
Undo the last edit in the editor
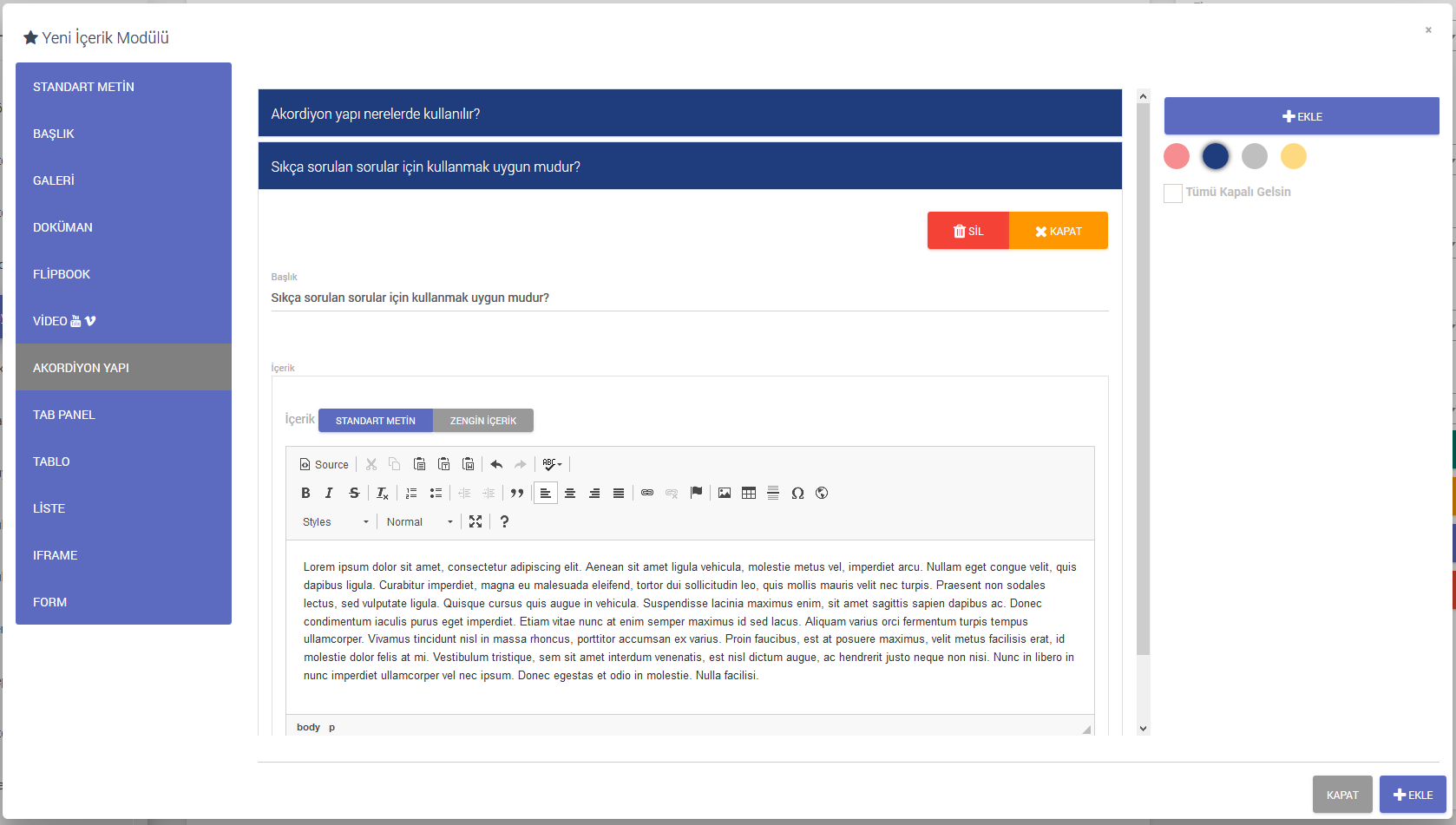tap(496, 464)
